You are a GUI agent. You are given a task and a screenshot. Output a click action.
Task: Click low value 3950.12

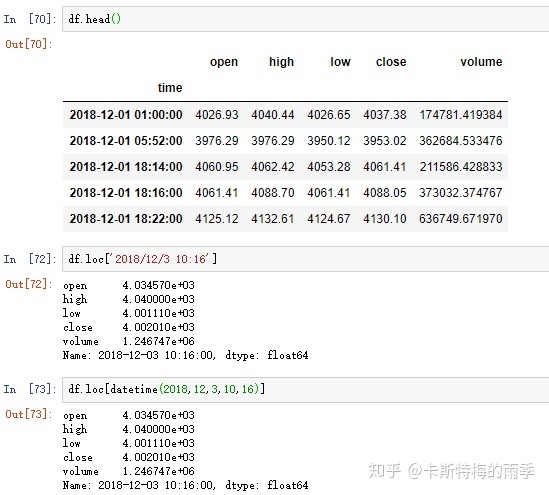[x=329, y=141]
